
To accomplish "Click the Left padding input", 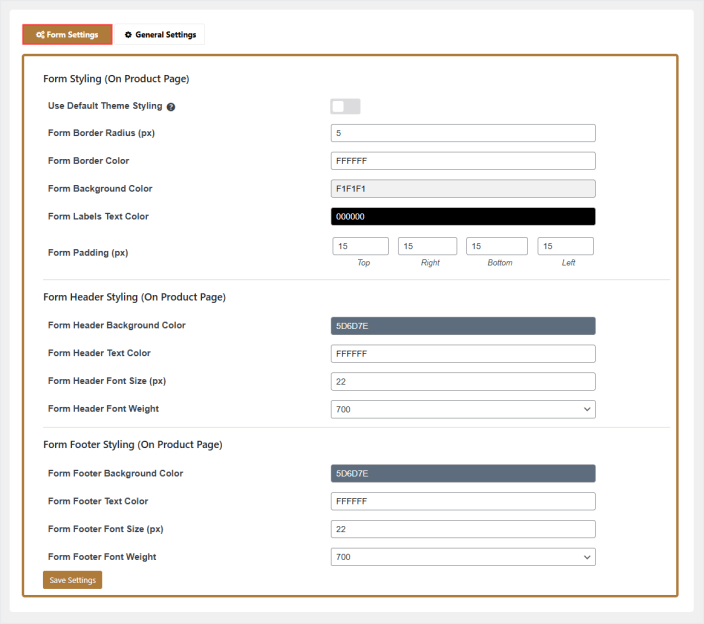I will [566, 246].
